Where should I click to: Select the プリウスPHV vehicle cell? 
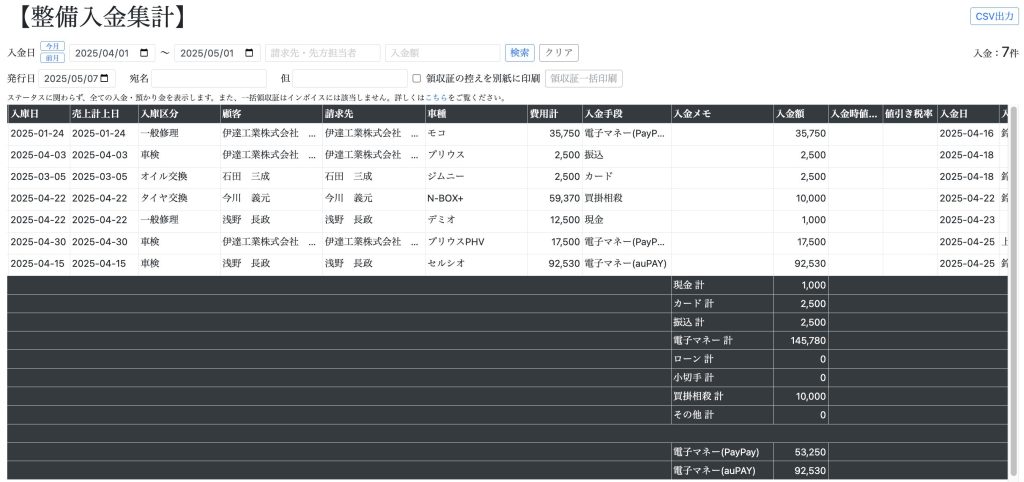(476, 242)
